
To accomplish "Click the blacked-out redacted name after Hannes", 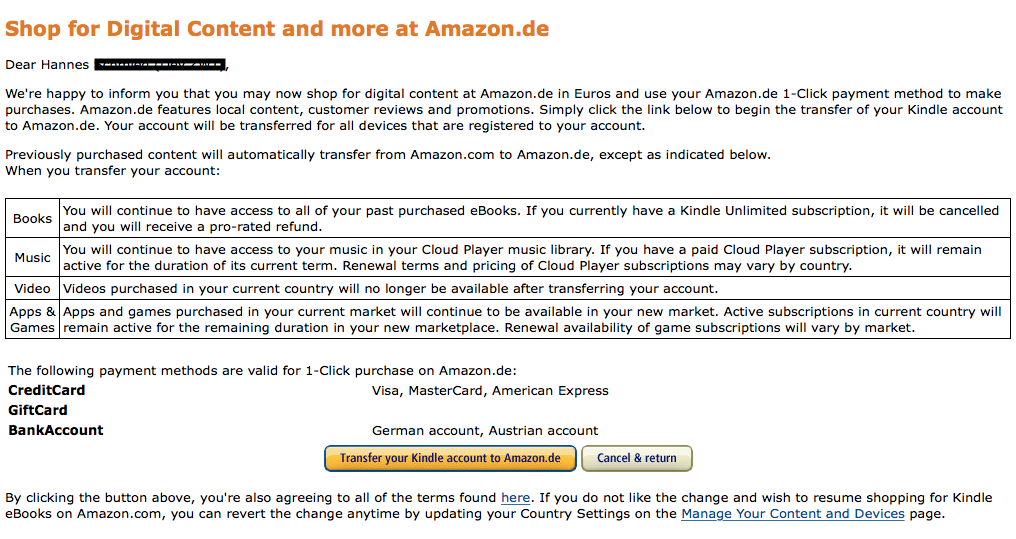I will click(x=160, y=66).
